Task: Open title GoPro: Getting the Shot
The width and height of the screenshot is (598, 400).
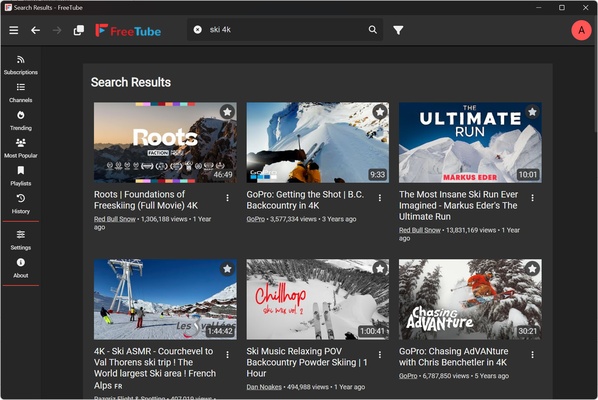Action: (305, 200)
